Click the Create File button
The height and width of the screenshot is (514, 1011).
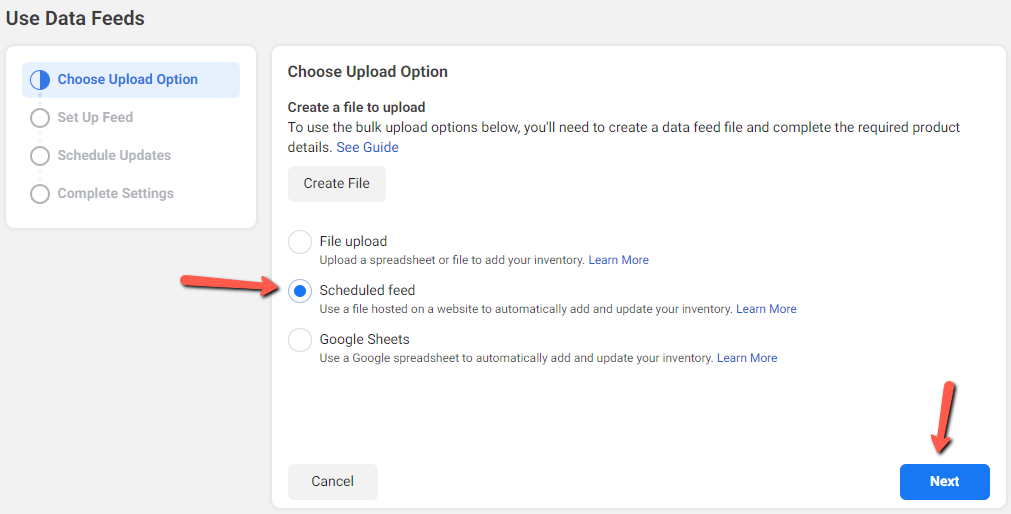(337, 184)
